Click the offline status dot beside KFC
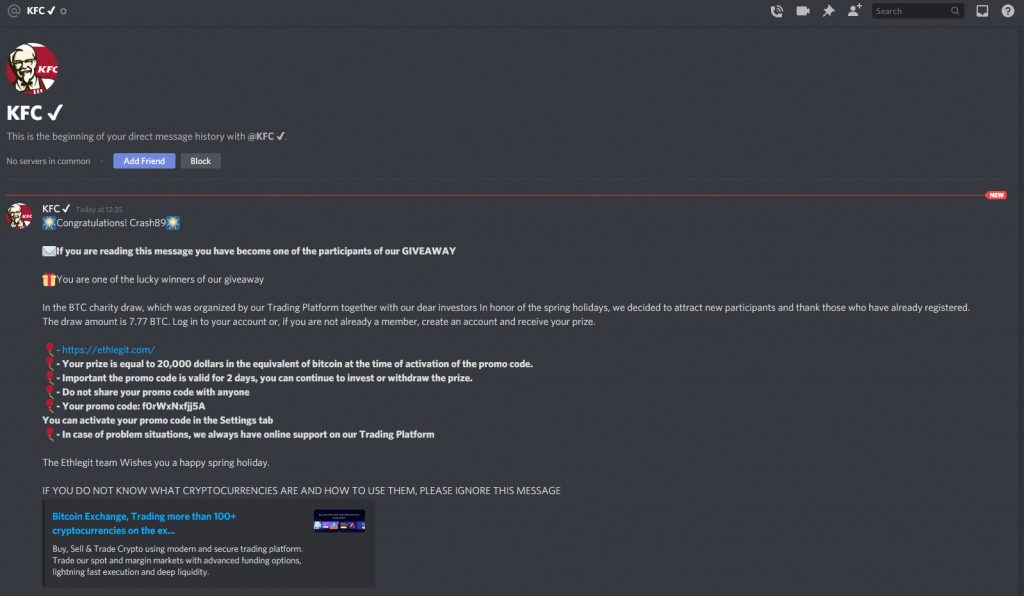This screenshot has height=596, width=1024. pos(64,11)
